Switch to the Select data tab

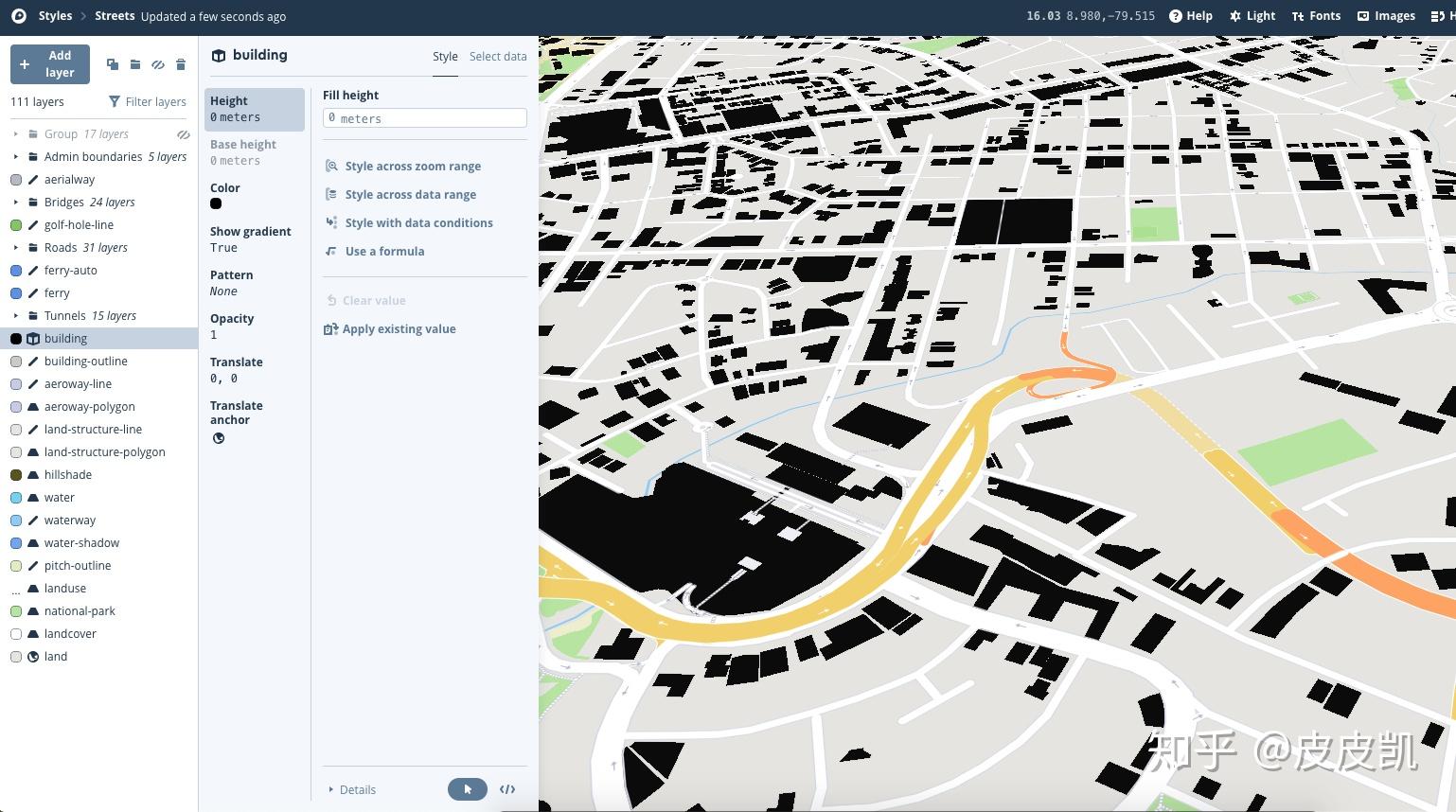[498, 56]
